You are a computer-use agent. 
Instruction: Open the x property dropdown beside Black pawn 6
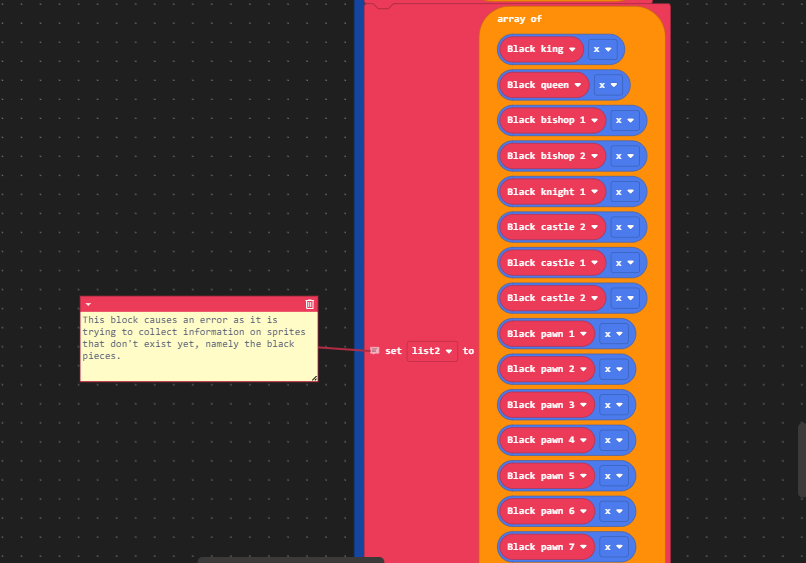[614, 511]
